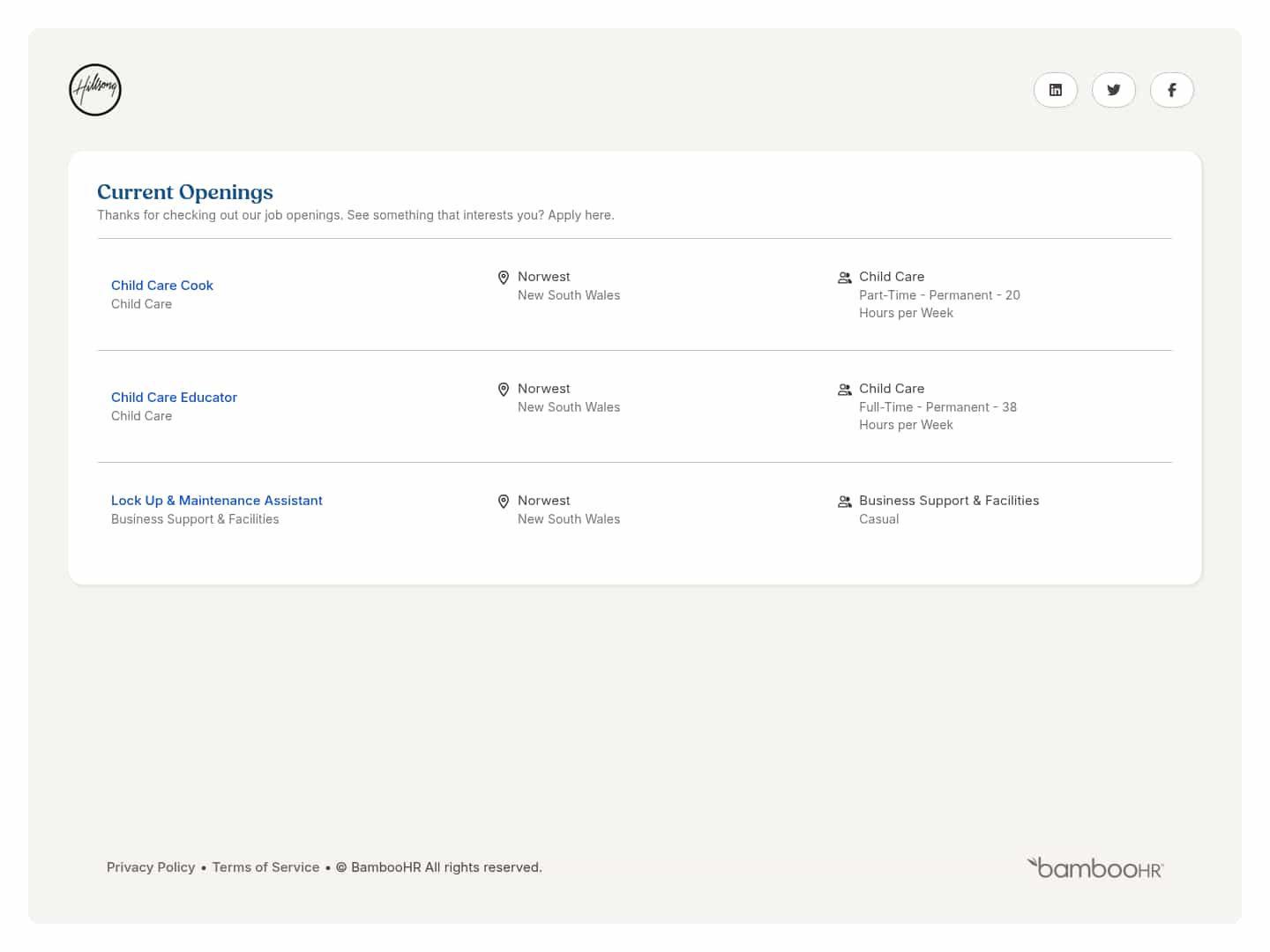Viewport: 1270px width, 952px height.
Task: Click location pin icon for Child Care Educator
Action: [504, 390]
